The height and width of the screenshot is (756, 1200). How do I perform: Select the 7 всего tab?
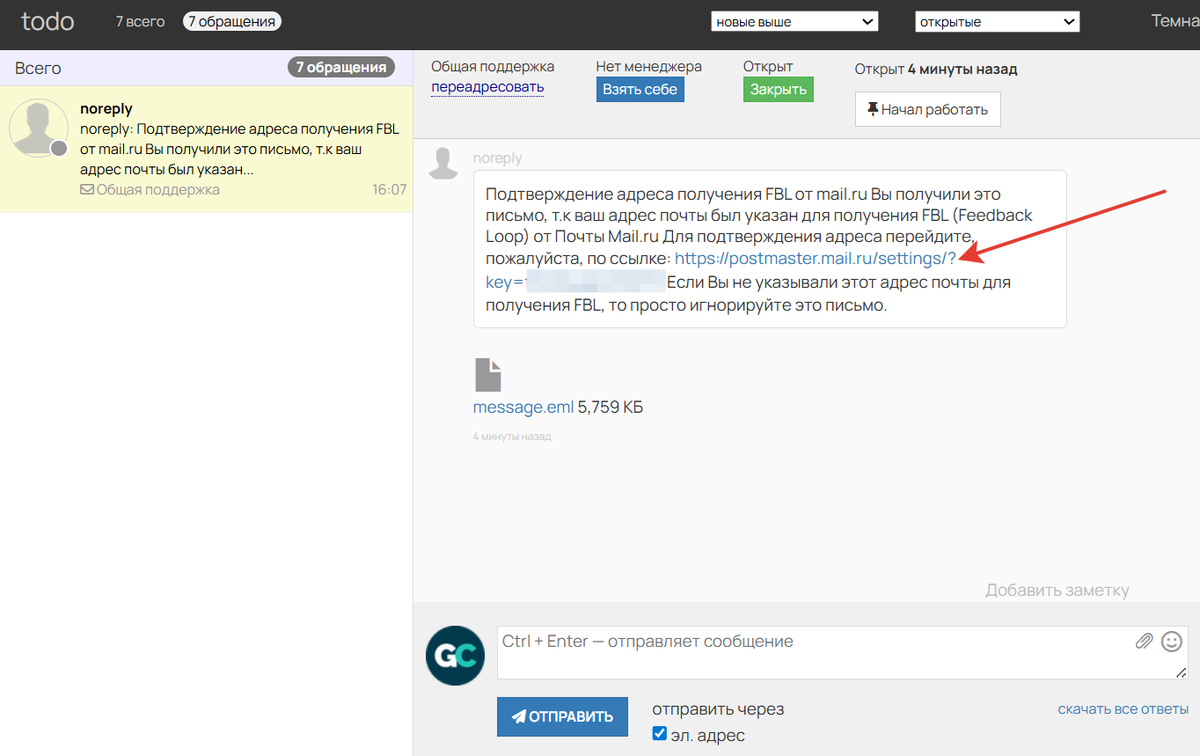(140, 21)
